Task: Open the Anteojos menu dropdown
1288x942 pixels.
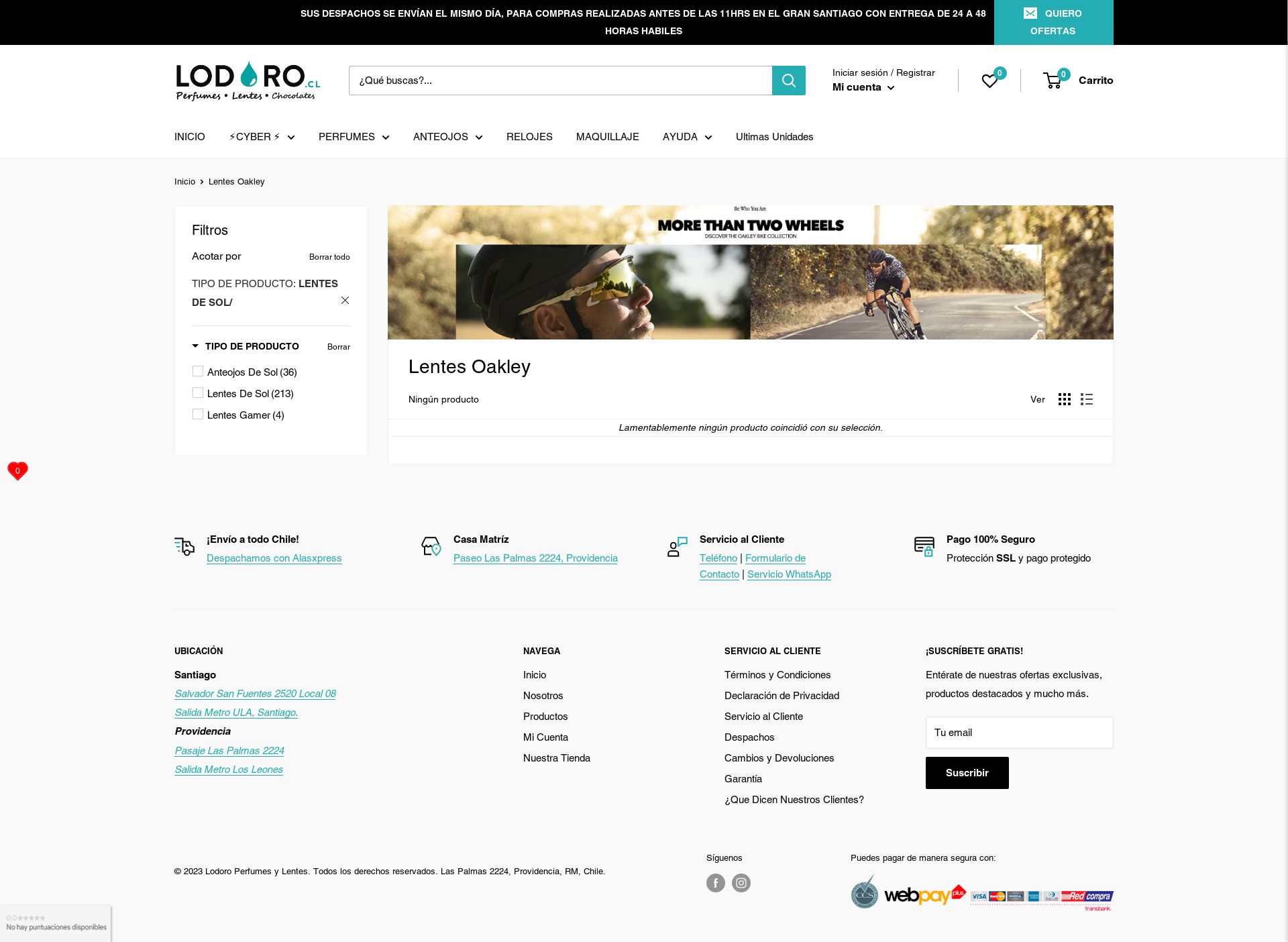Action: (x=447, y=137)
